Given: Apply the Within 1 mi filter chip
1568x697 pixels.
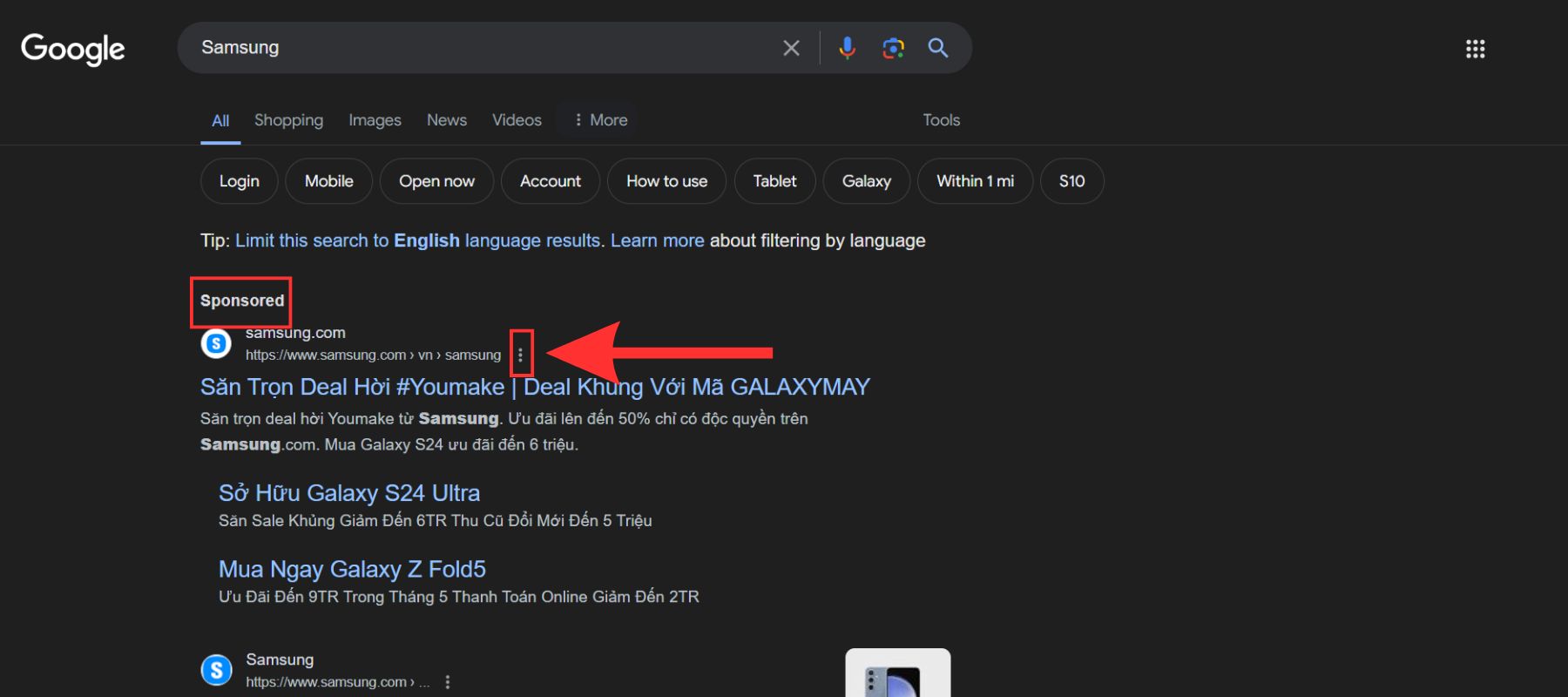Looking at the screenshot, I should tap(975, 181).
